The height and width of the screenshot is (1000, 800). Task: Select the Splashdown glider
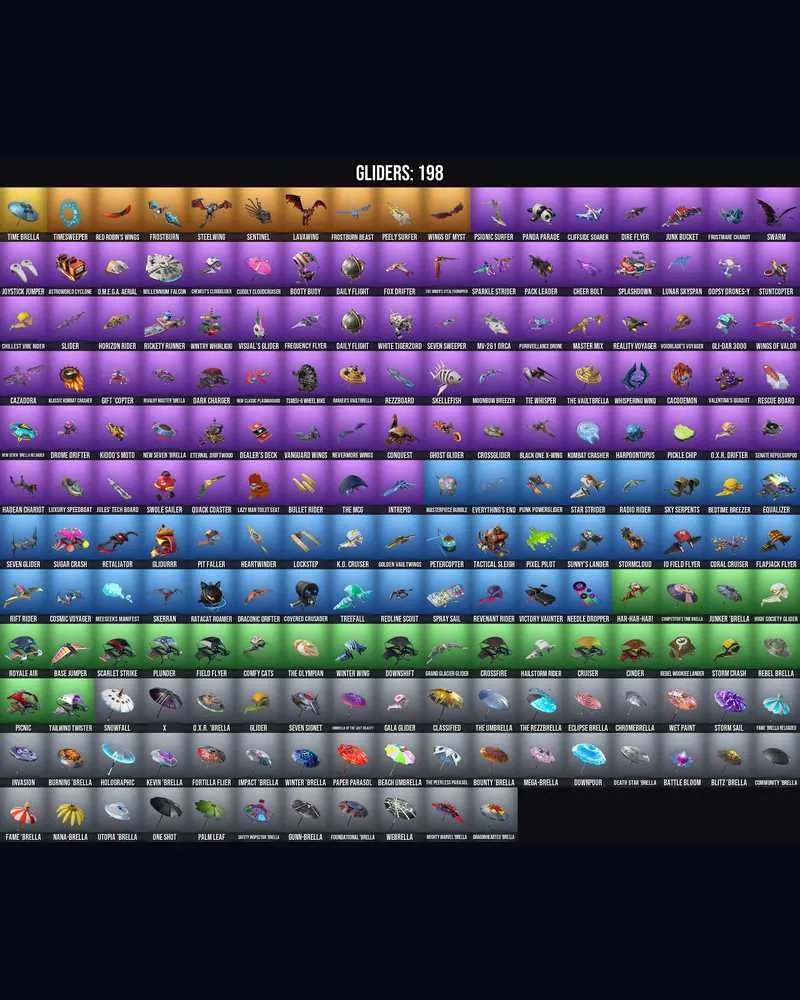(x=635, y=269)
